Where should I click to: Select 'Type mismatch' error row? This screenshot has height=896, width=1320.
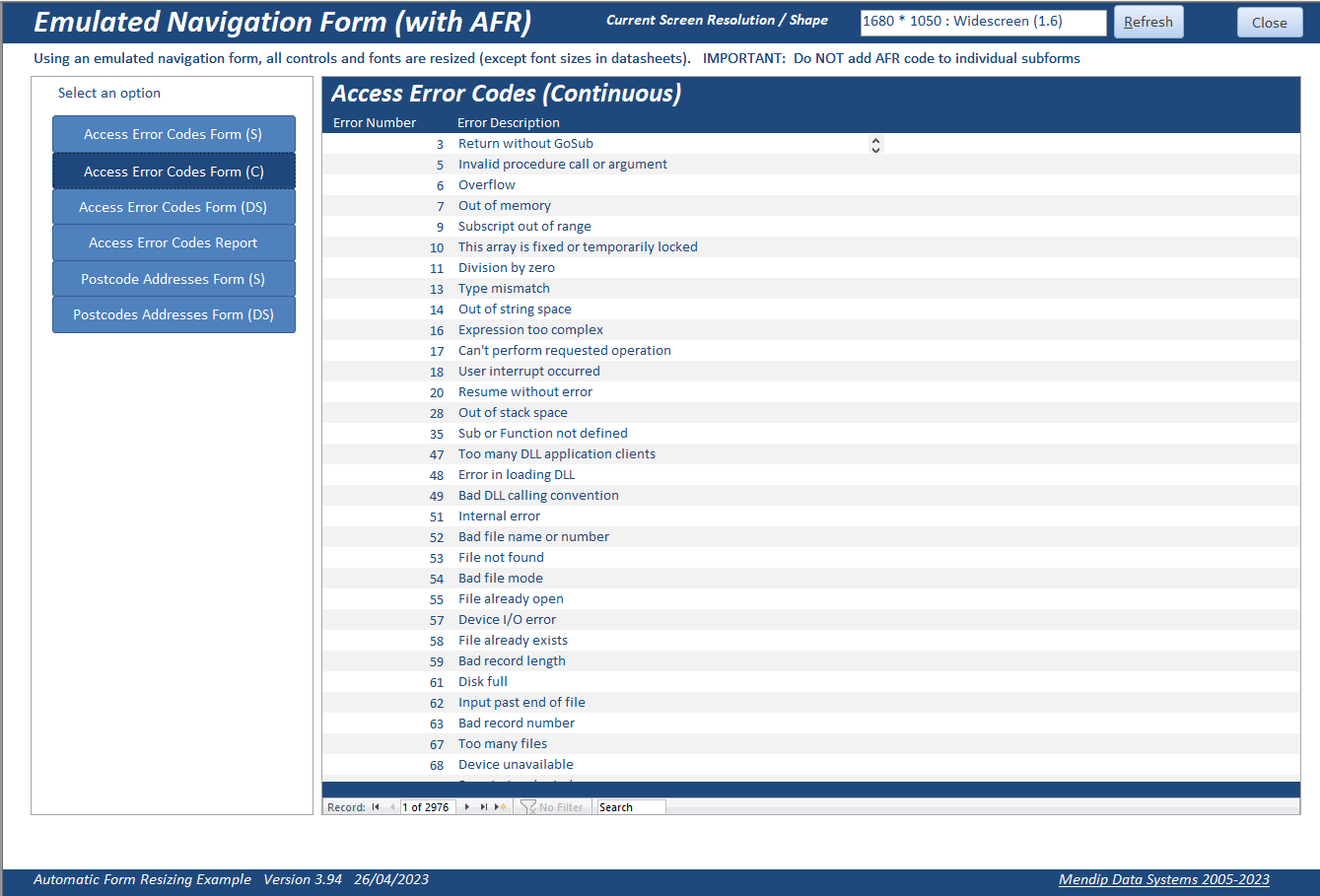click(x=810, y=289)
